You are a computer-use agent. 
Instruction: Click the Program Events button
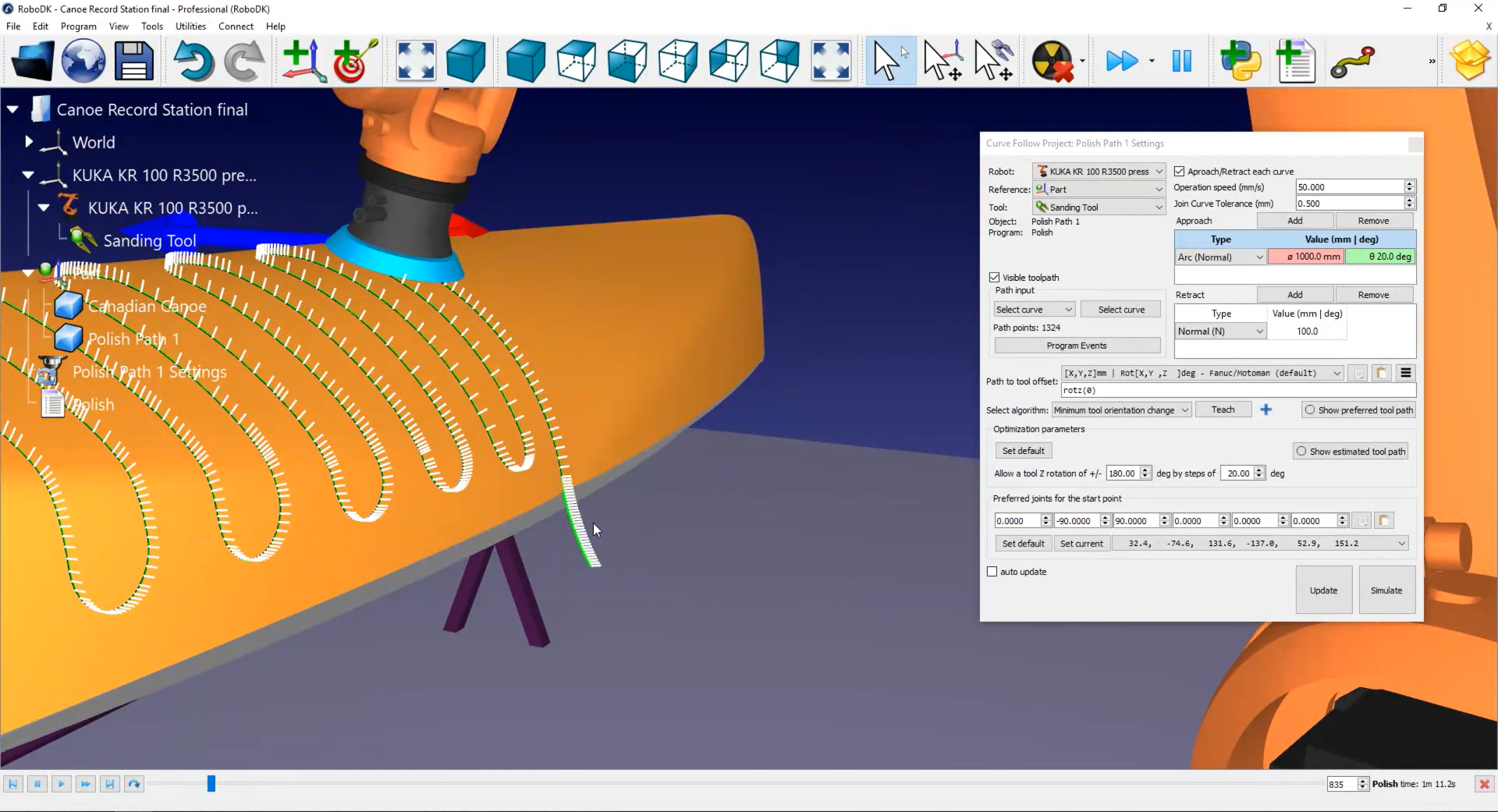1076,346
